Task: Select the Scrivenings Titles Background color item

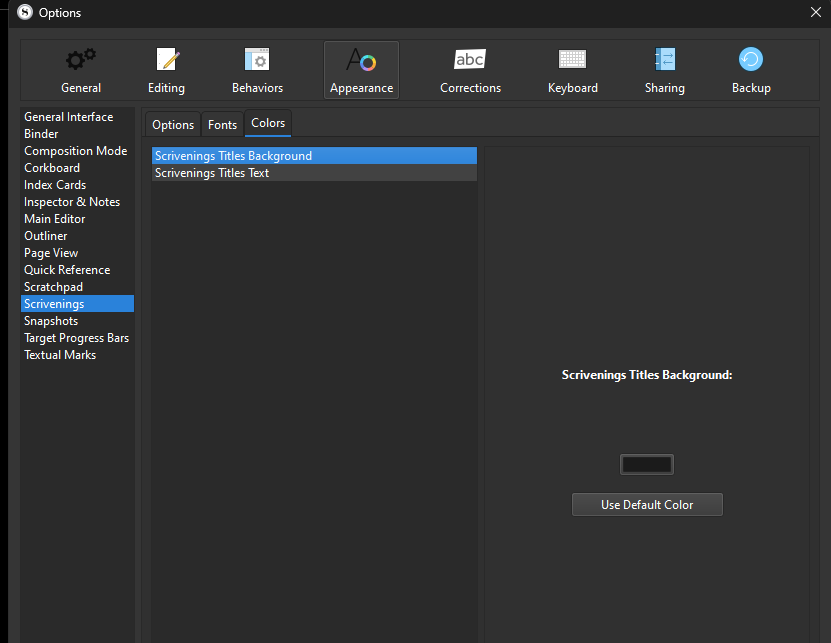Action: click(314, 155)
